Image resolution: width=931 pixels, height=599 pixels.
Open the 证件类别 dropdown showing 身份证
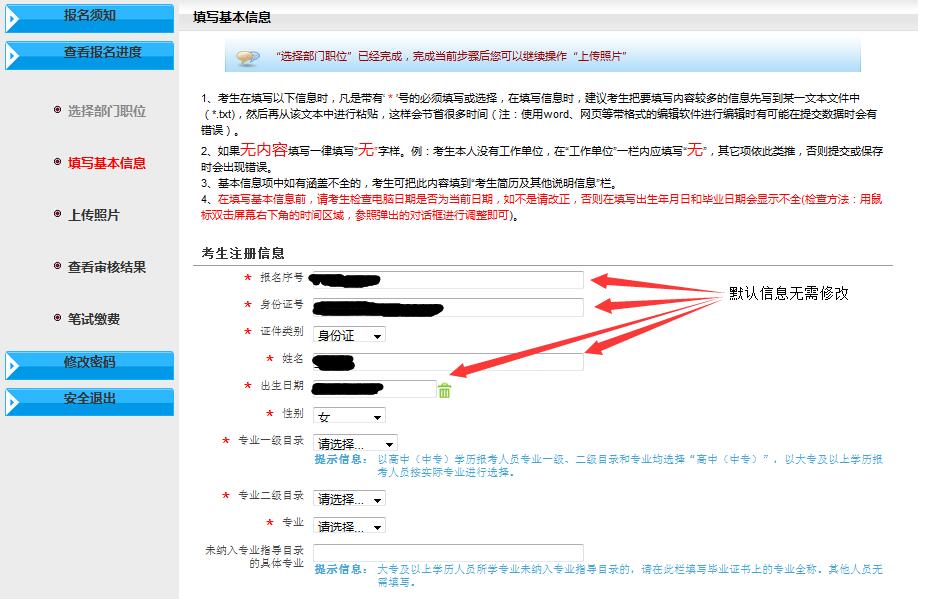349,336
